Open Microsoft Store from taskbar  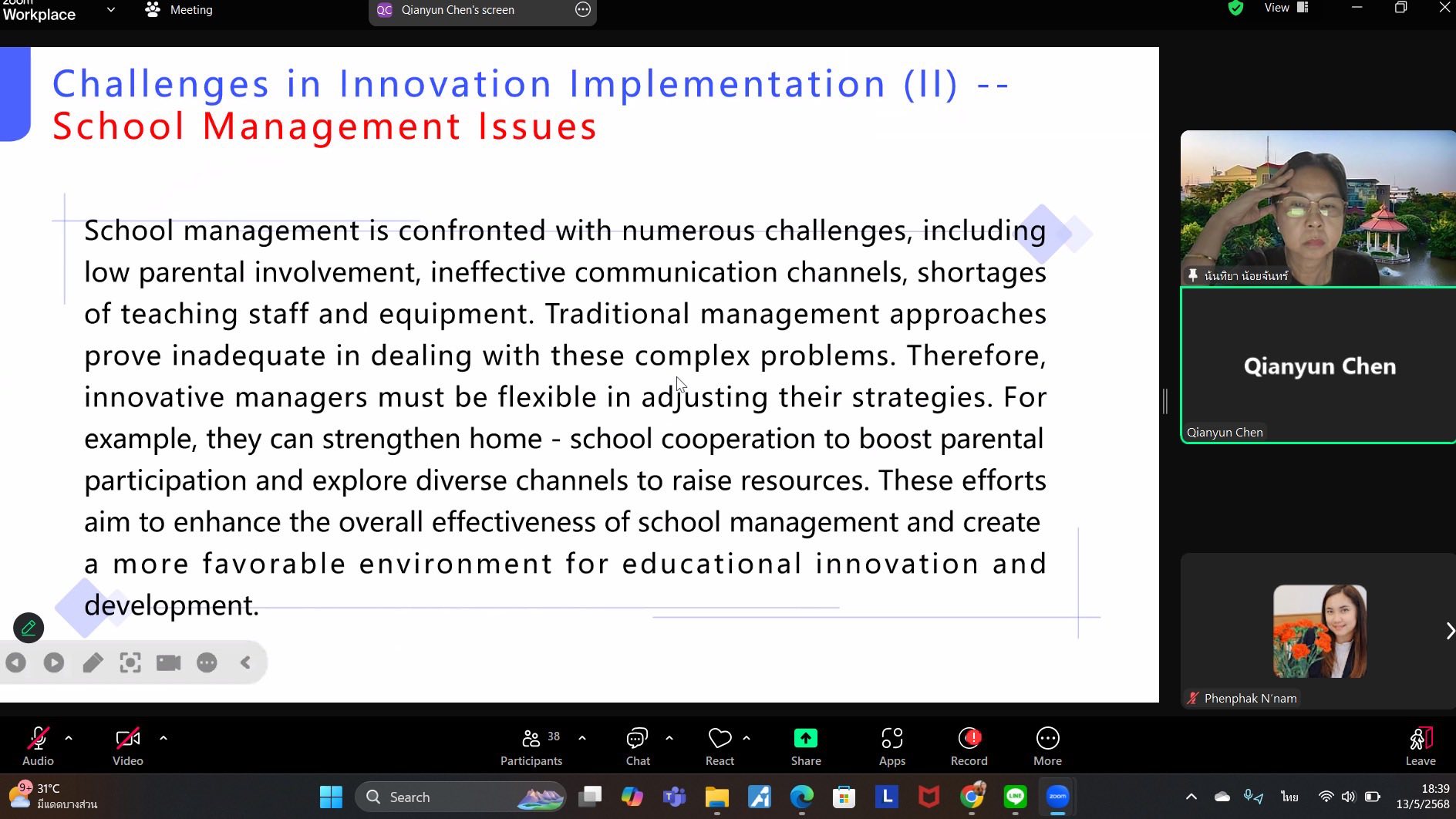(x=844, y=797)
